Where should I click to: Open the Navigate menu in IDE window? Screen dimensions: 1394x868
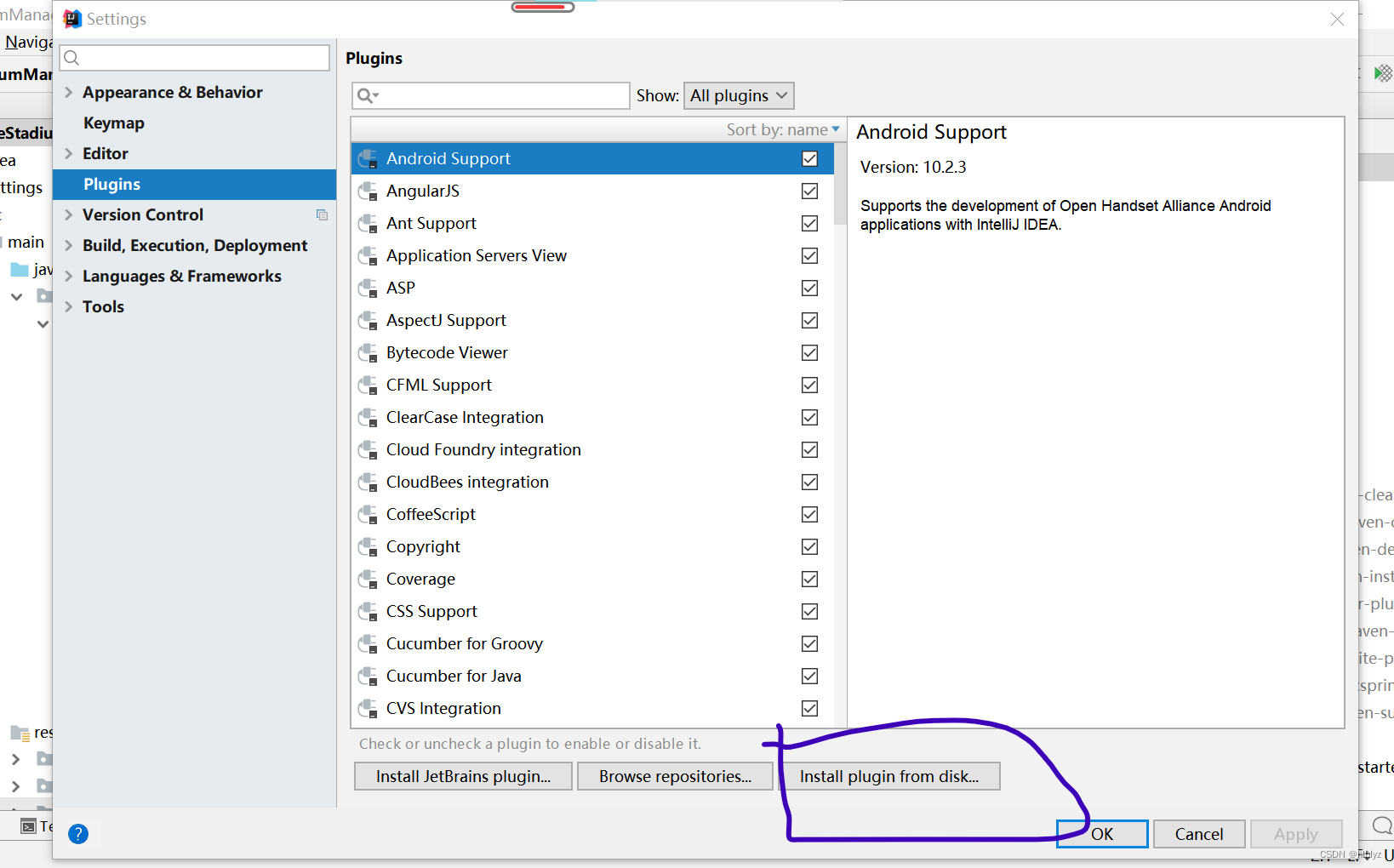pos(28,42)
